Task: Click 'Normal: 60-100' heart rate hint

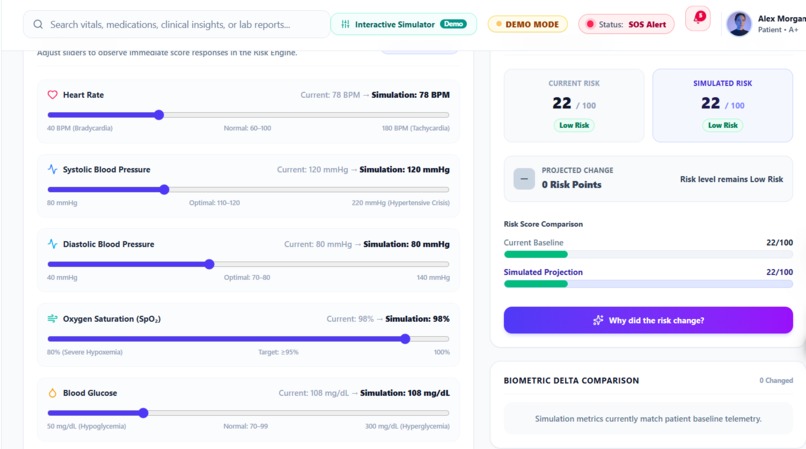Action: pos(247,128)
